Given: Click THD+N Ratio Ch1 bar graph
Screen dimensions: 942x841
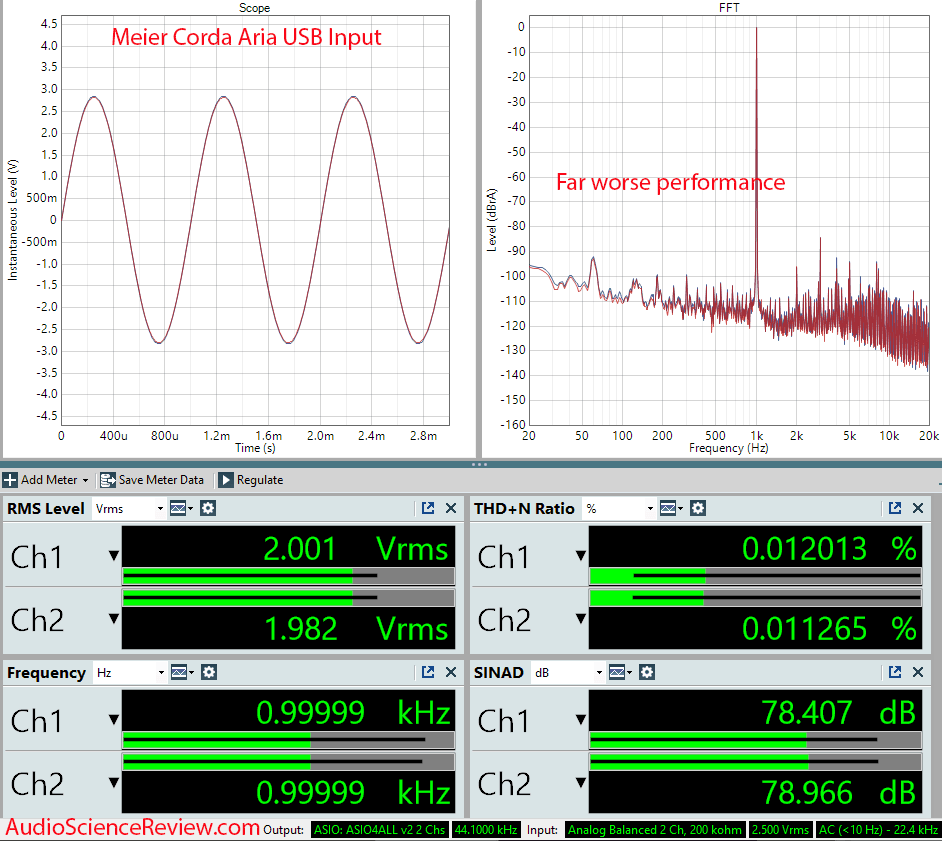Looking at the screenshot, I should (755, 577).
